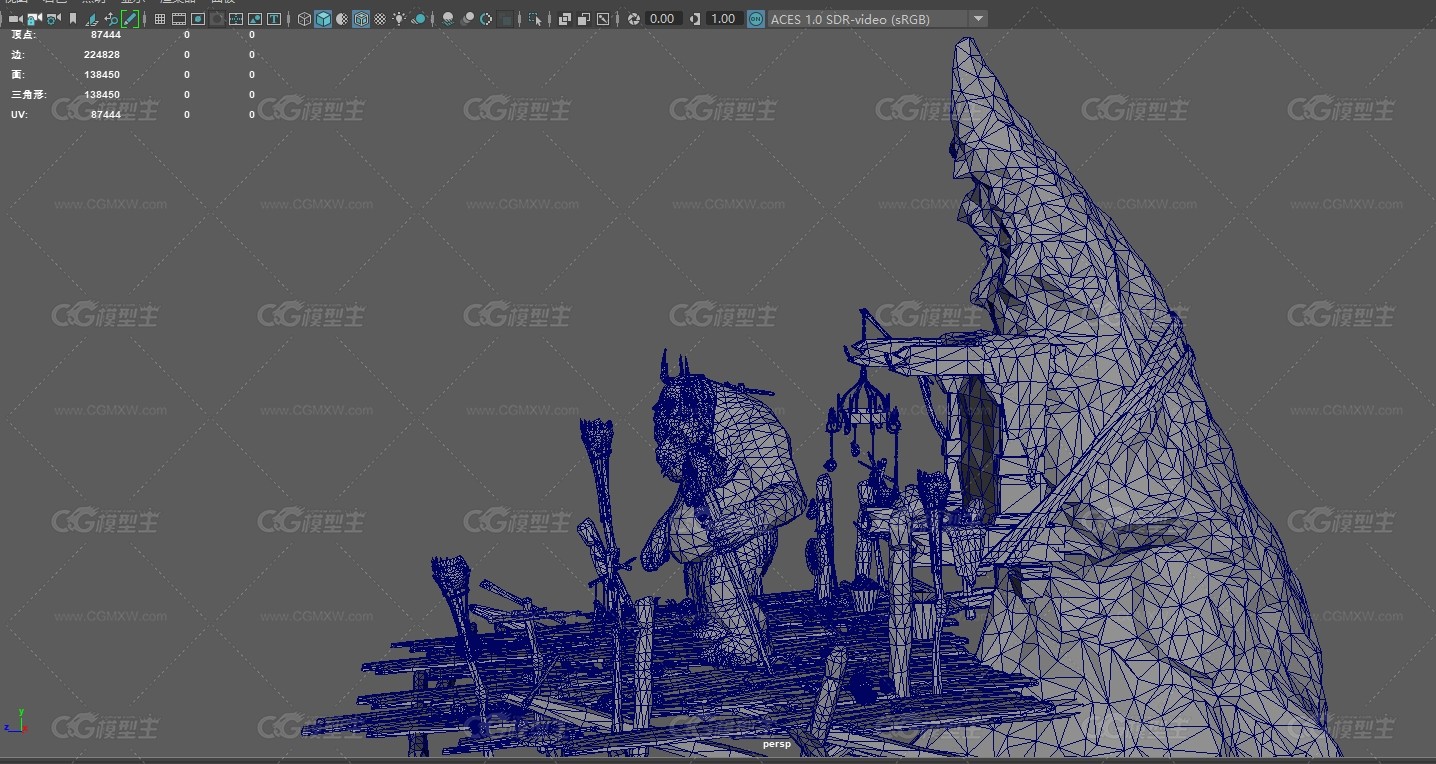Screen dimensions: 1436x764
Task: Toggle the Gate Mask icon
Action: pos(217,19)
